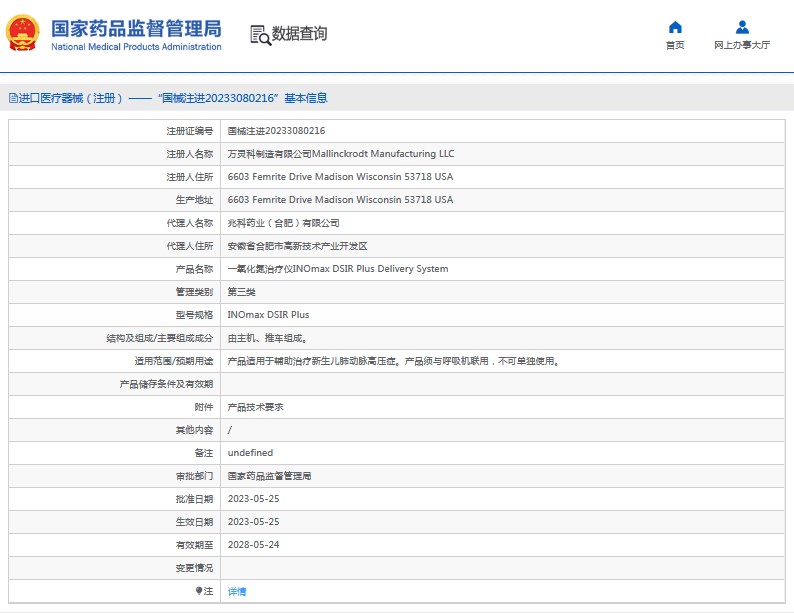Screen dimensions: 794x613
Task: Select expiry date 2028-05-24
Action: 254,545
